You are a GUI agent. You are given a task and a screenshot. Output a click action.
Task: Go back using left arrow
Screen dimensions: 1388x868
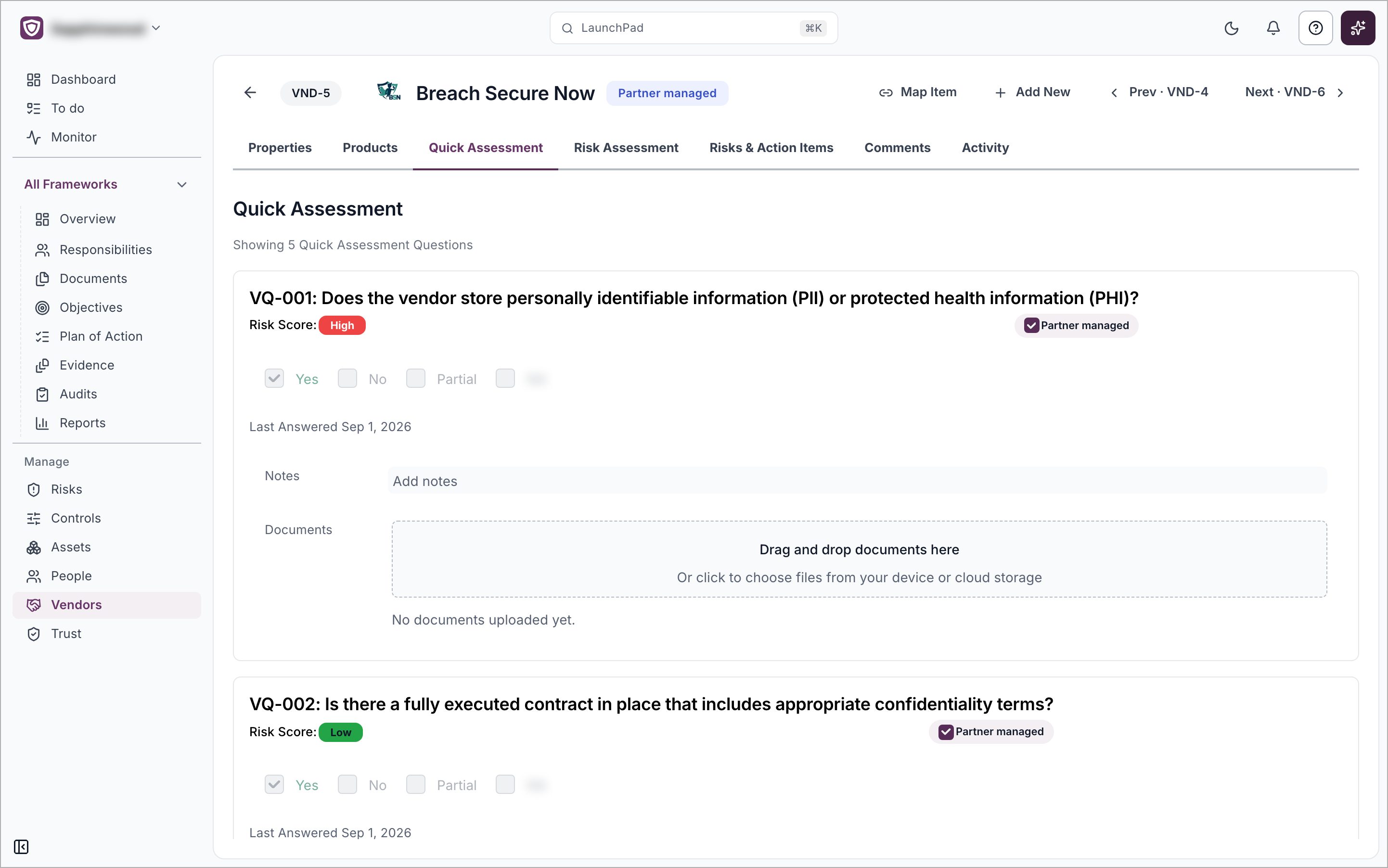[x=250, y=92]
